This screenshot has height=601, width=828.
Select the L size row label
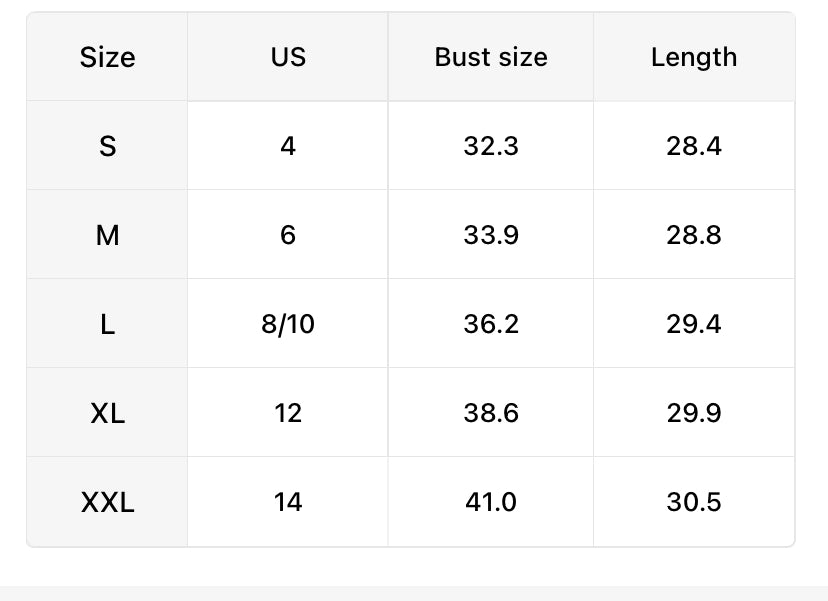coord(107,324)
